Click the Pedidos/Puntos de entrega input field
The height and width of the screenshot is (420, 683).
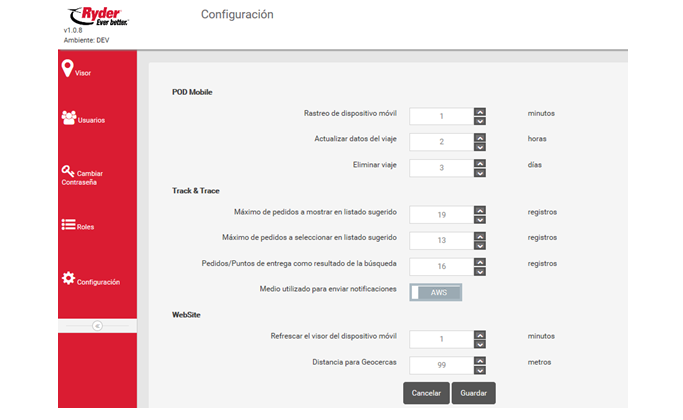[x=440, y=266]
